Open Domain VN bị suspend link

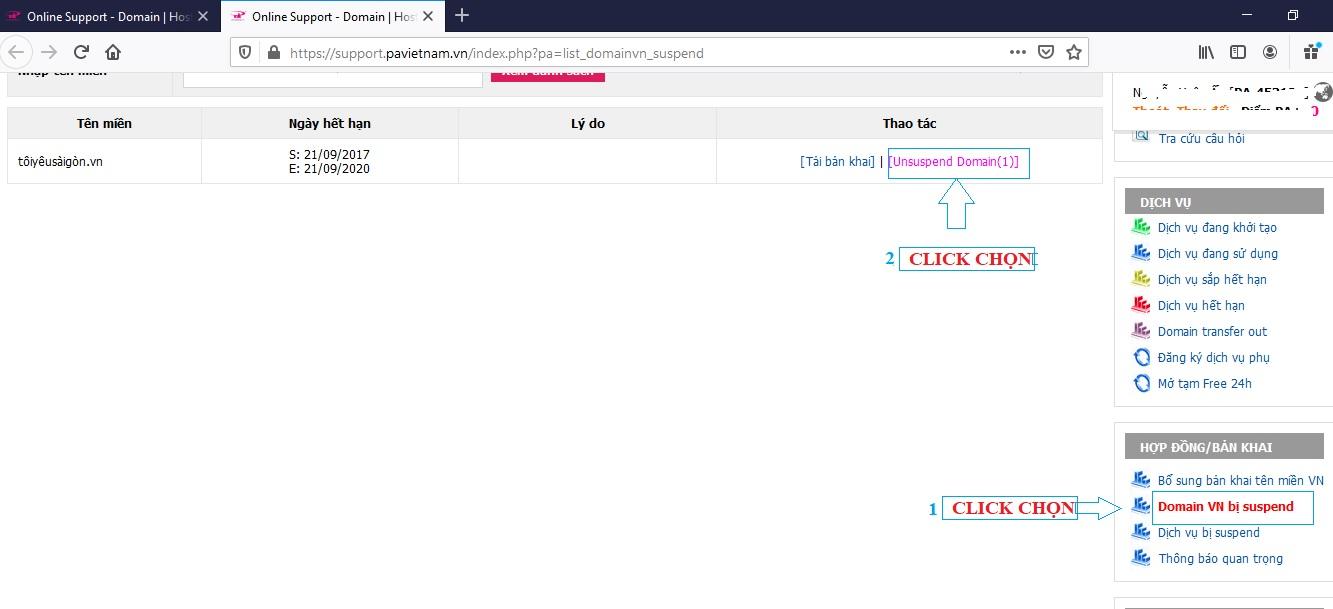coord(1226,506)
